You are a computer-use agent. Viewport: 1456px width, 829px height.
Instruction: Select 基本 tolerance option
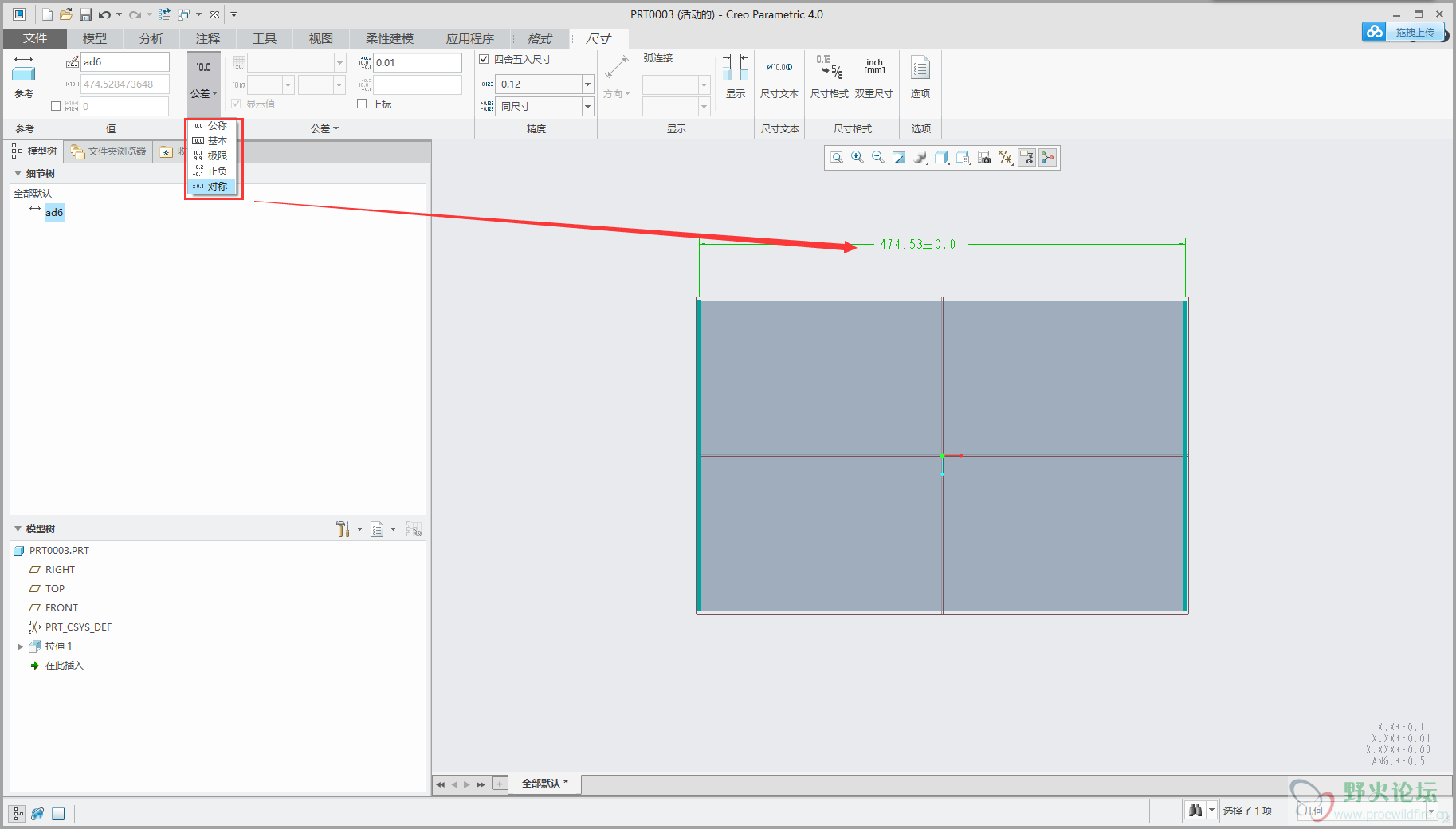210,141
